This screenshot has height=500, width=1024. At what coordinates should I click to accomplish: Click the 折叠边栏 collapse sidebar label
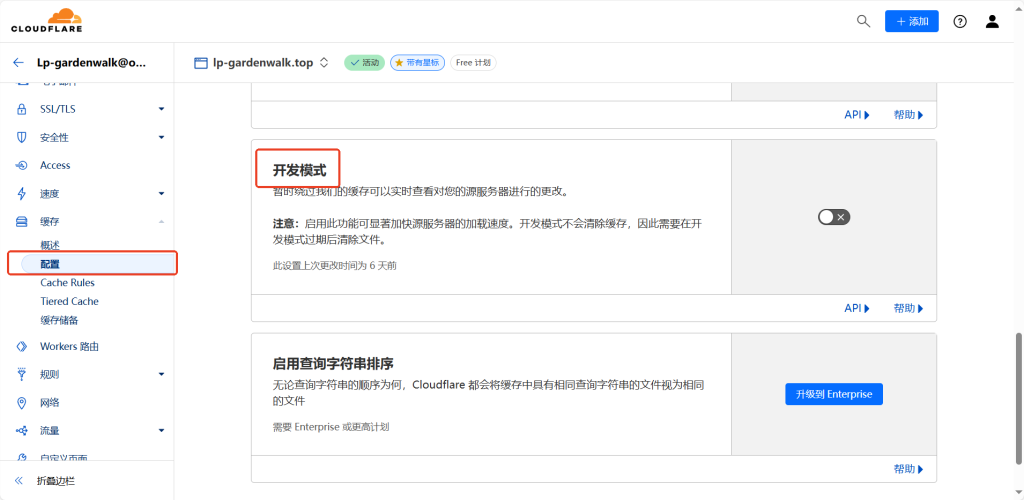pos(56,481)
